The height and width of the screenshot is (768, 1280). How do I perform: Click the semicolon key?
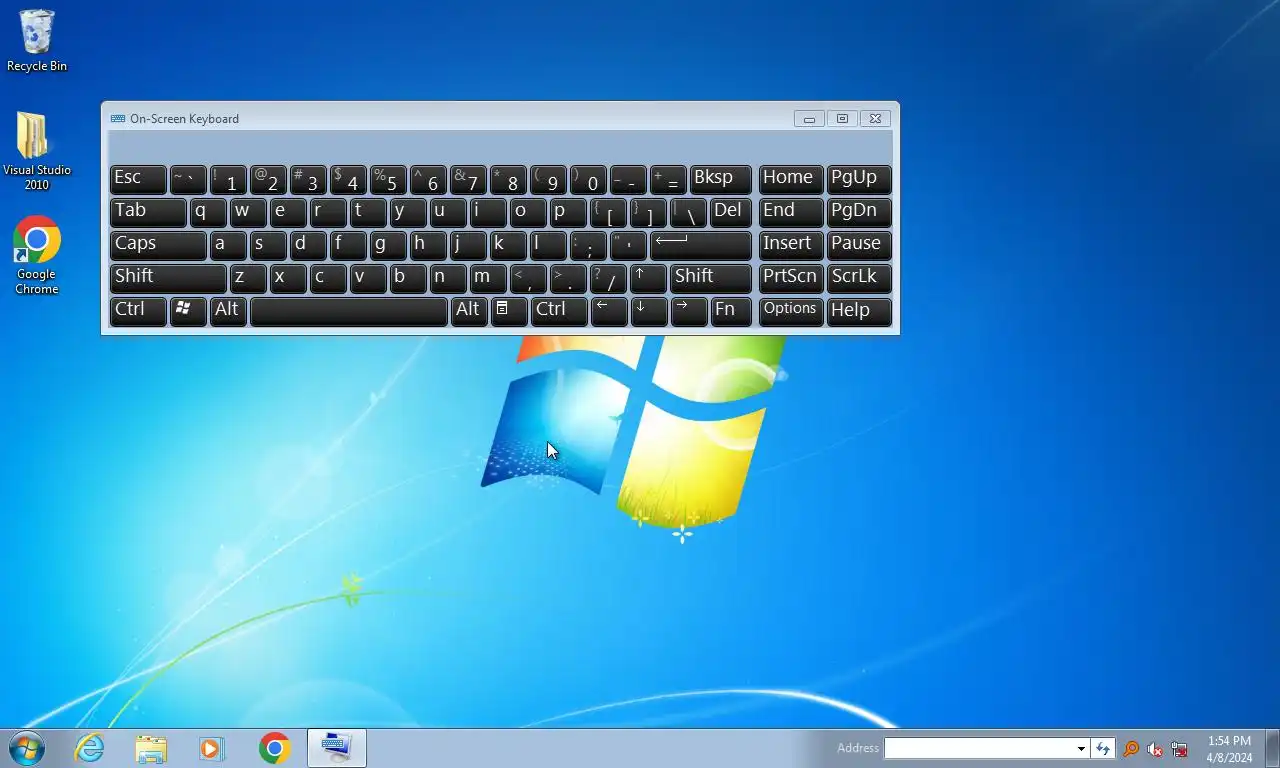coord(589,244)
